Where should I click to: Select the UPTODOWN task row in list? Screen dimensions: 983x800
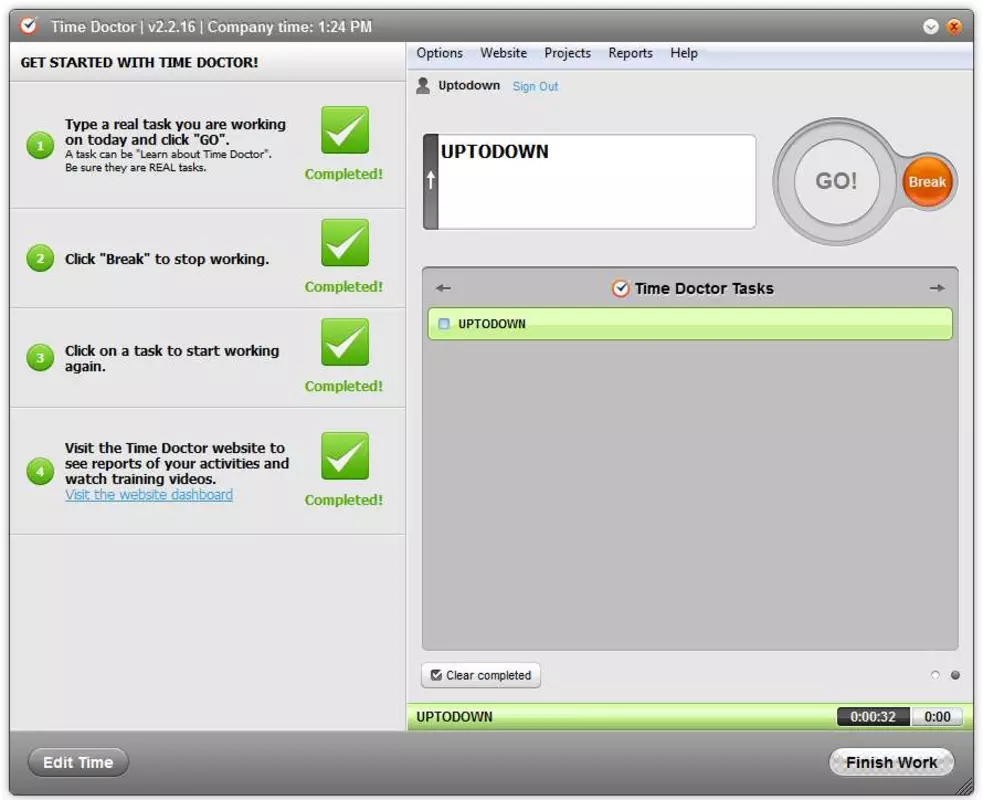690,324
